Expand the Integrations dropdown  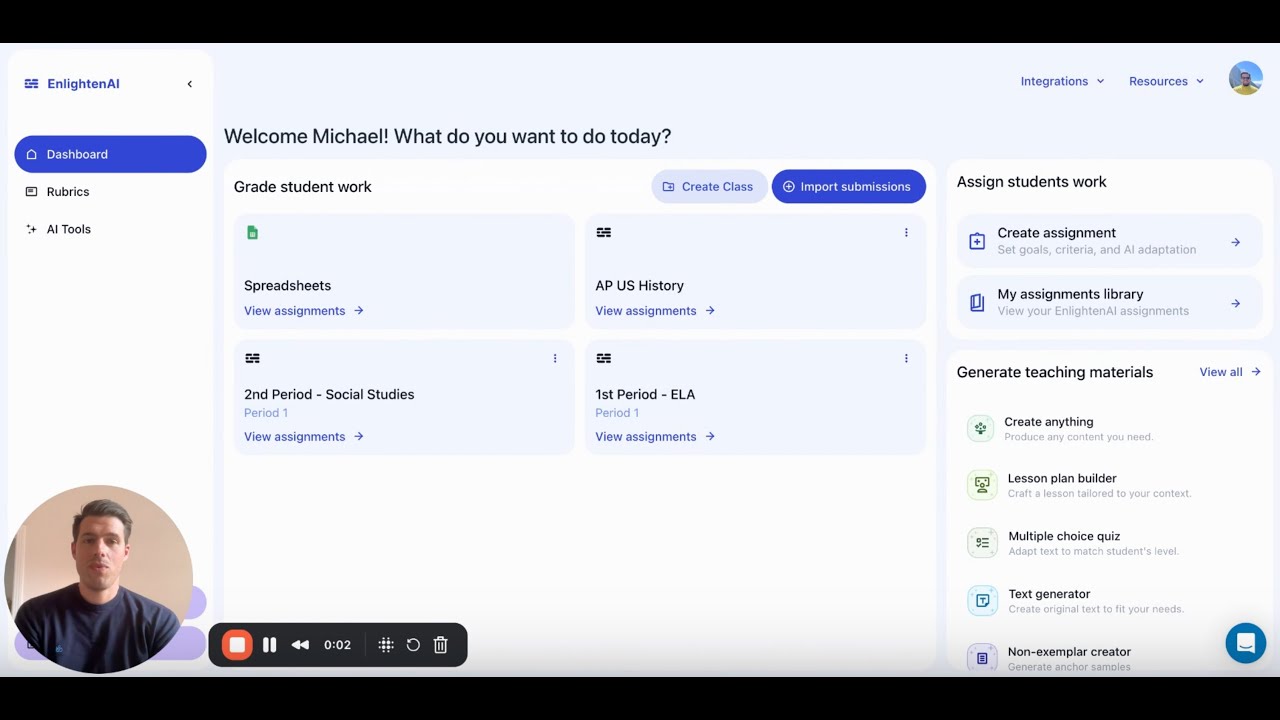1062,81
